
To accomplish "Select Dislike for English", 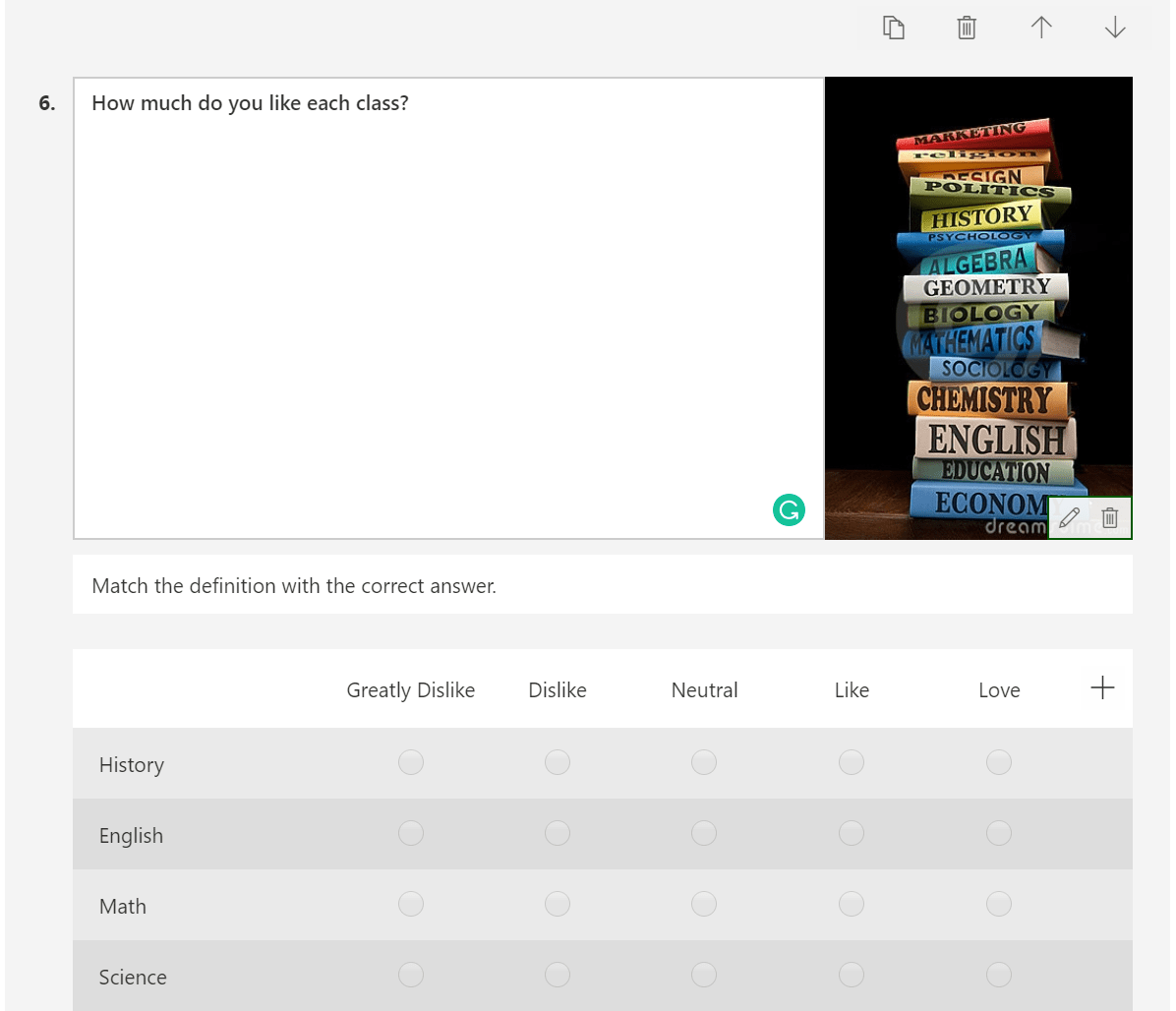I will 558,832.
